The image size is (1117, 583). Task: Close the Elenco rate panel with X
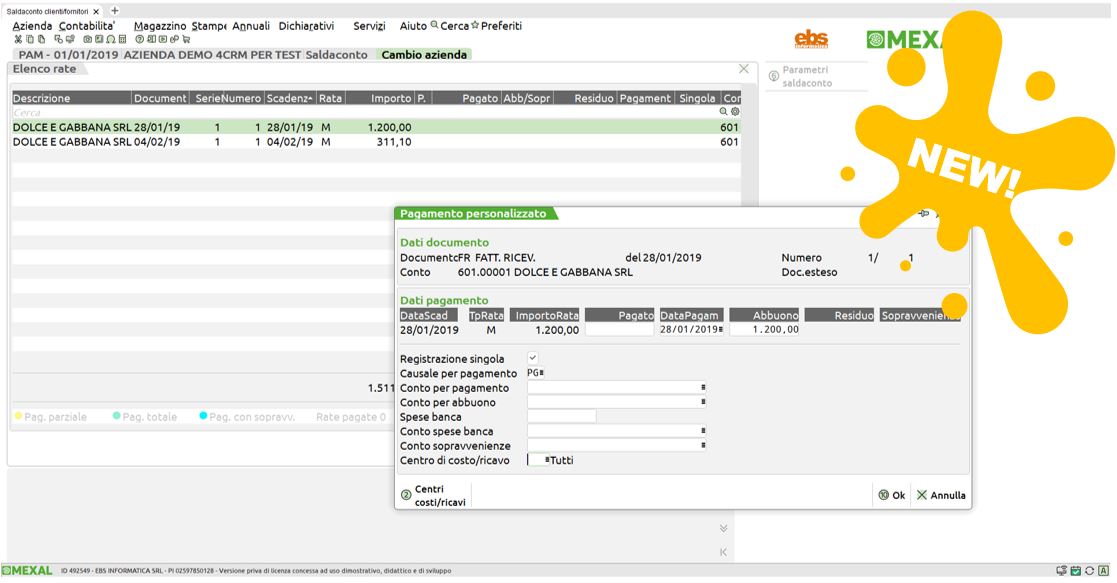click(x=743, y=69)
